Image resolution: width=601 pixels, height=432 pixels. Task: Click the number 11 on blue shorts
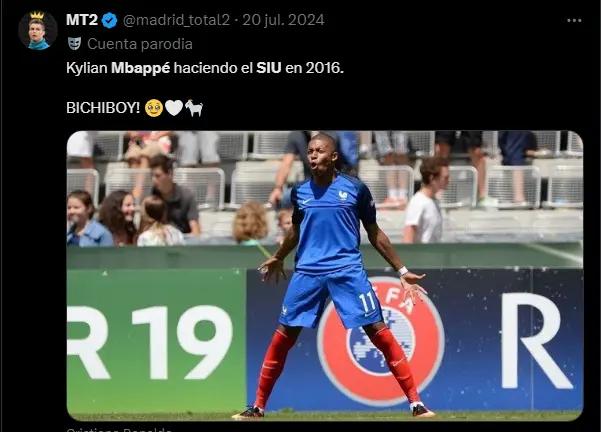tap(368, 303)
